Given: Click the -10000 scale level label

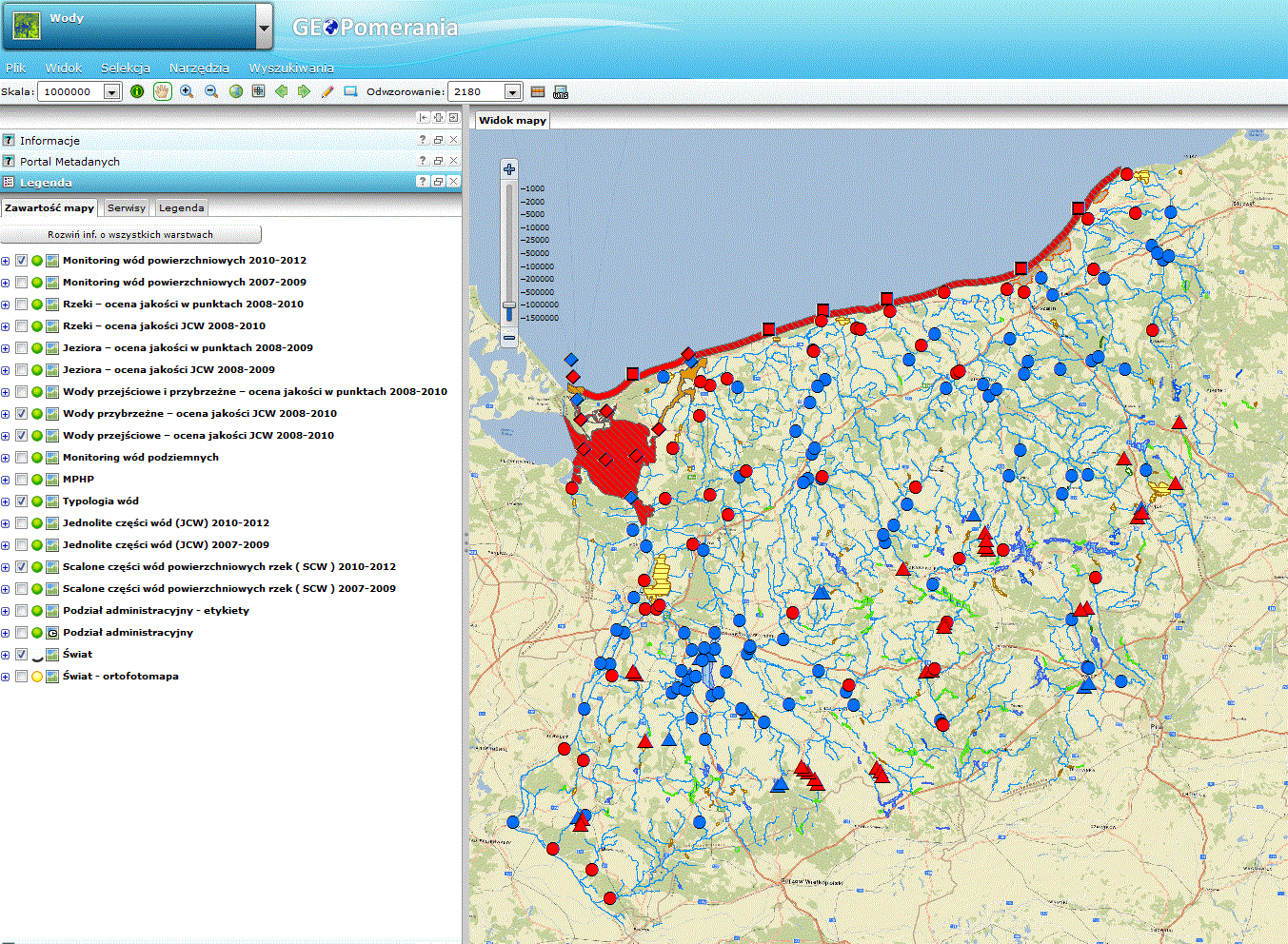Looking at the screenshot, I should pos(535,227).
